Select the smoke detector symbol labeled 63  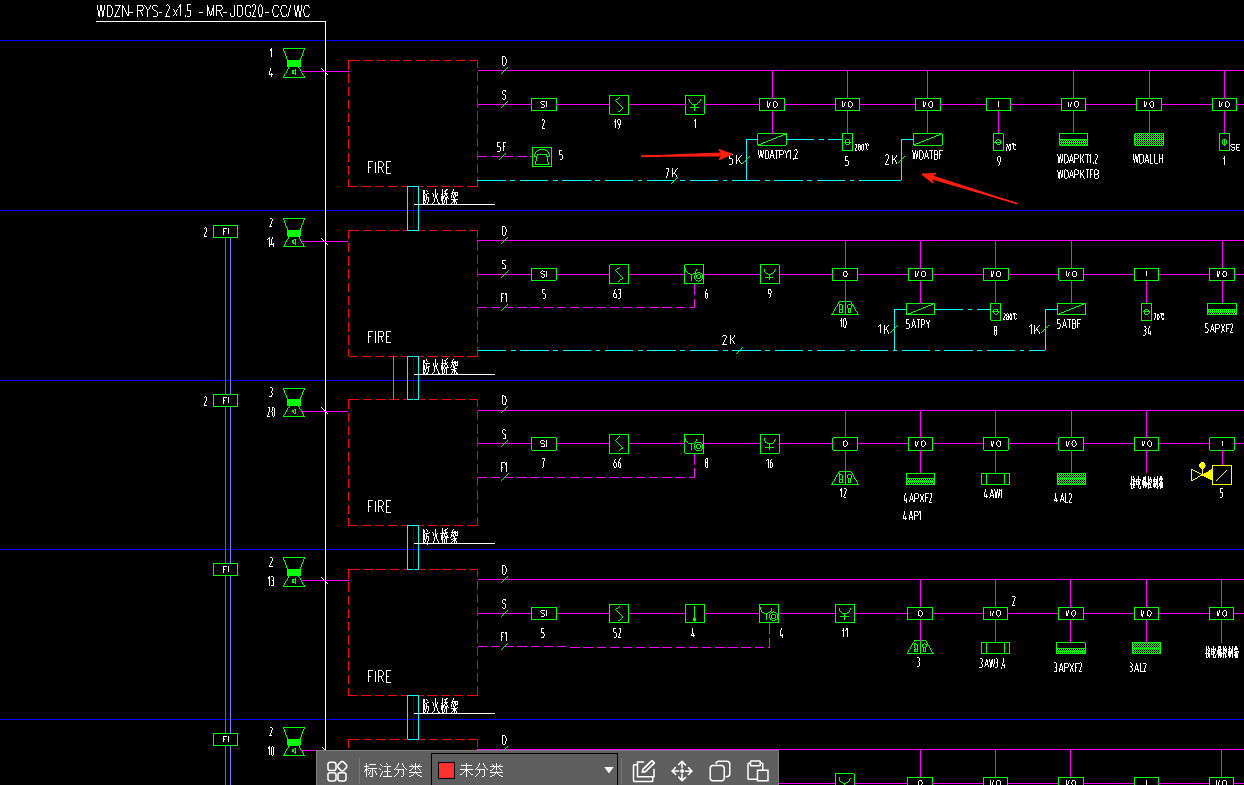(619, 274)
